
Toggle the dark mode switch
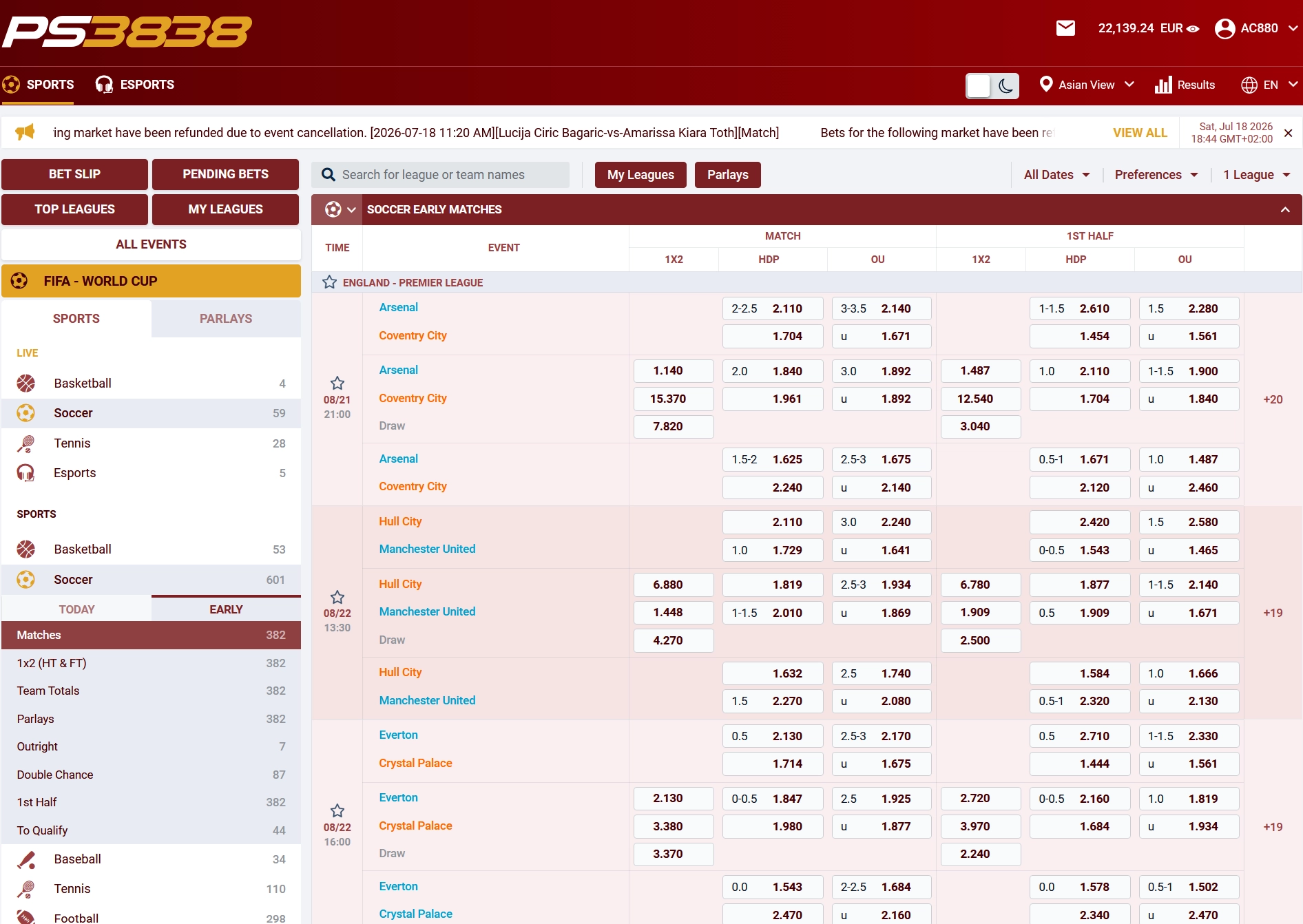992,85
